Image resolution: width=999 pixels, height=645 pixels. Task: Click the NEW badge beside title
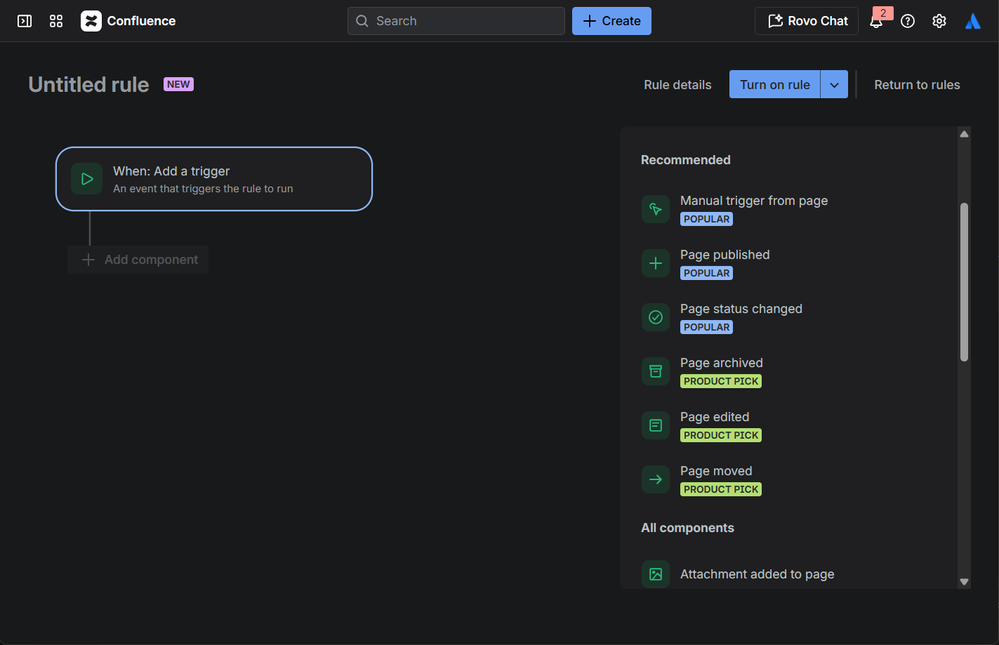[178, 84]
